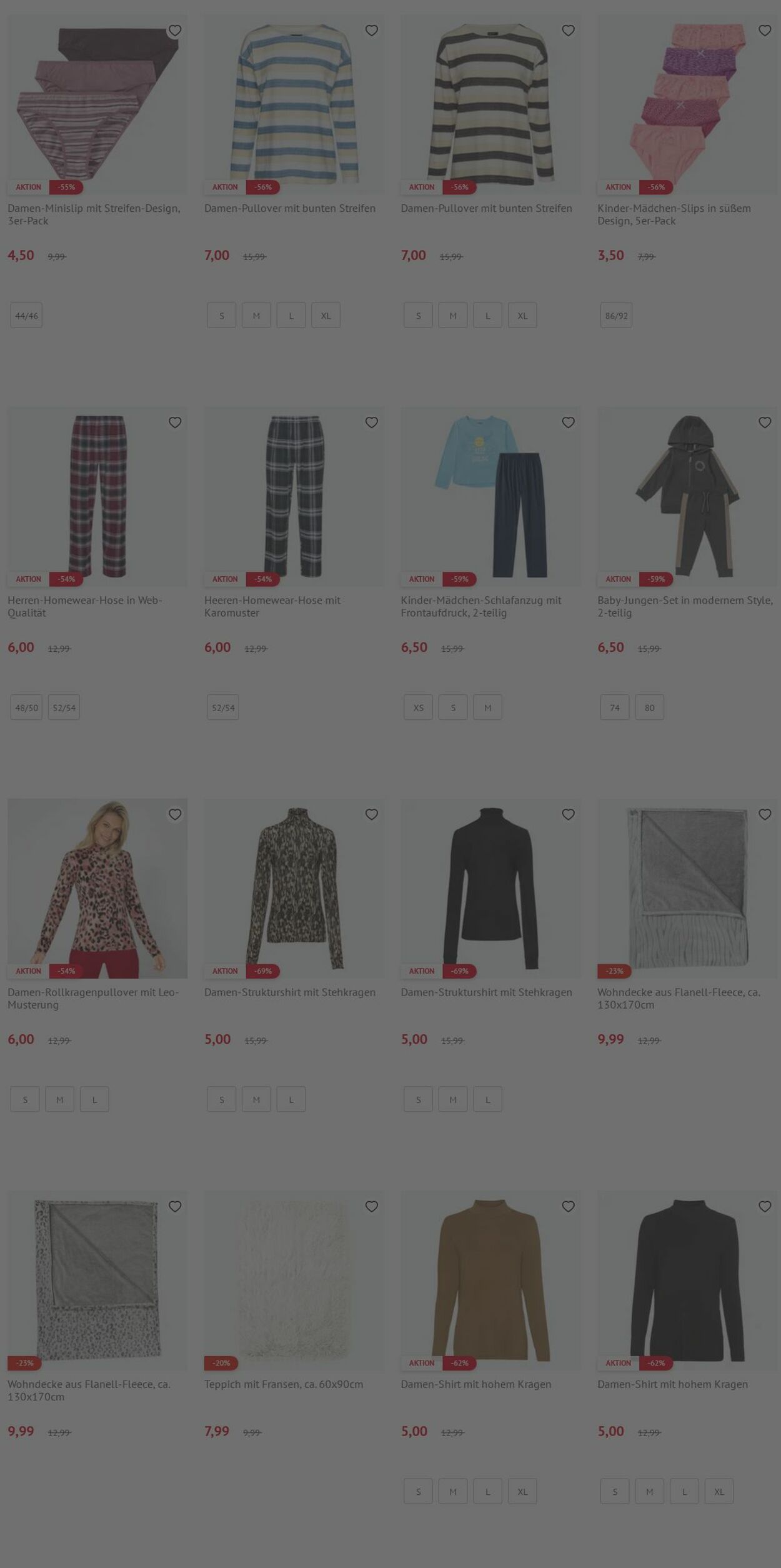Choose size XL for blue striped Damen-Pullover

tap(326, 316)
